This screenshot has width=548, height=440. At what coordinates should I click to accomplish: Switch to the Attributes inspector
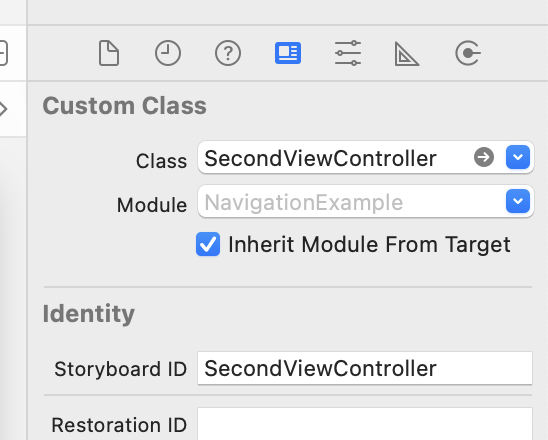click(x=348, y=53)
